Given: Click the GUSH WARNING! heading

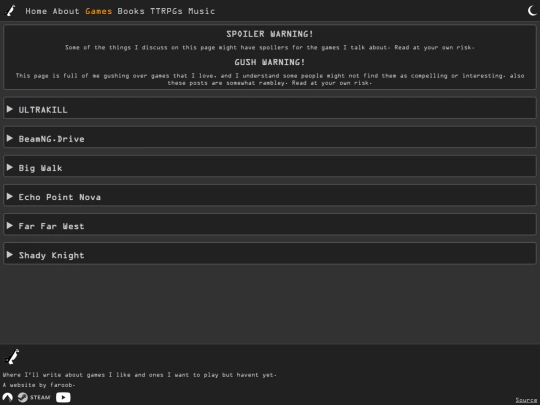Looking at the screenshot, I should click(x=270, y=62).
